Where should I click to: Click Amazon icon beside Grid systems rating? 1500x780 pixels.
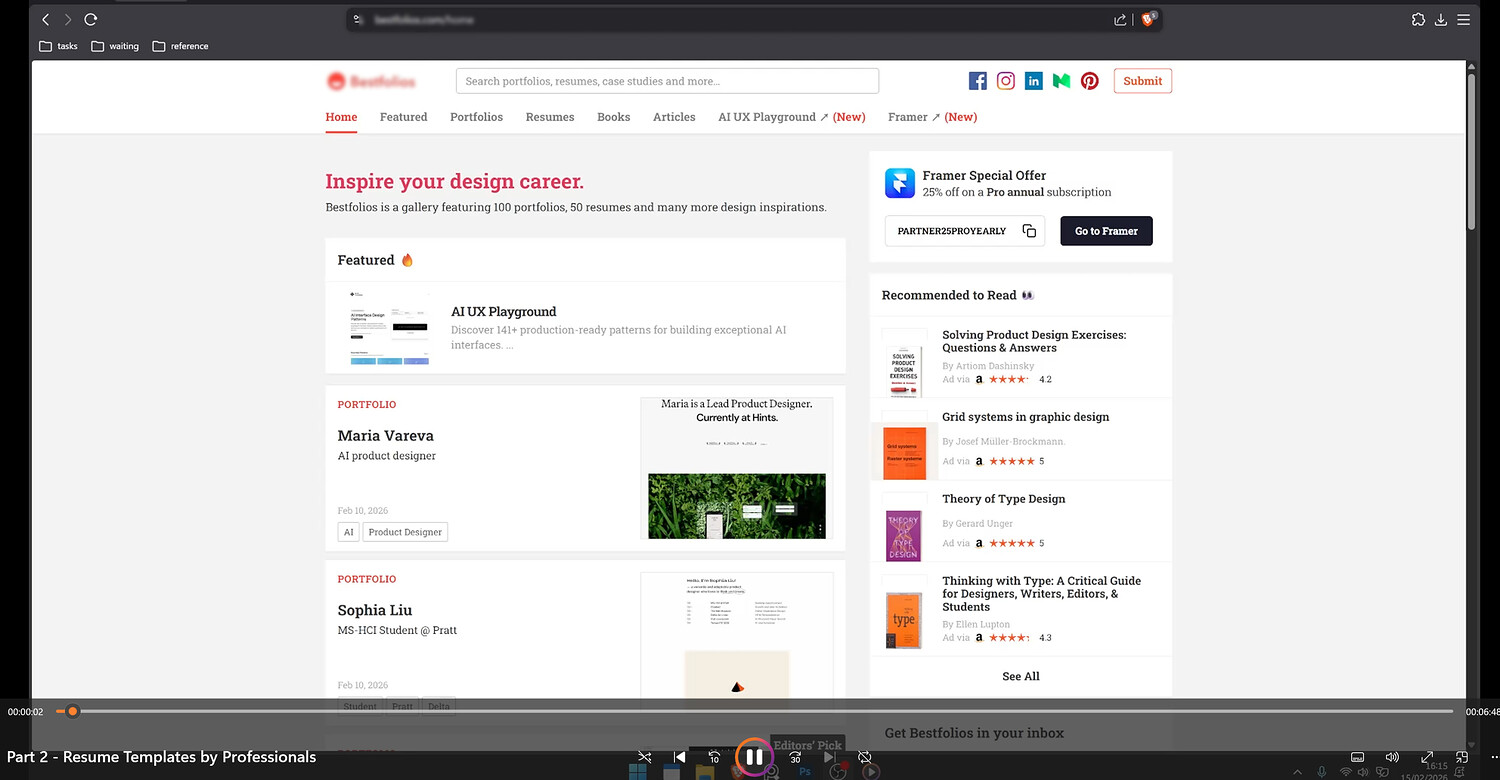[x=979, y=462]
